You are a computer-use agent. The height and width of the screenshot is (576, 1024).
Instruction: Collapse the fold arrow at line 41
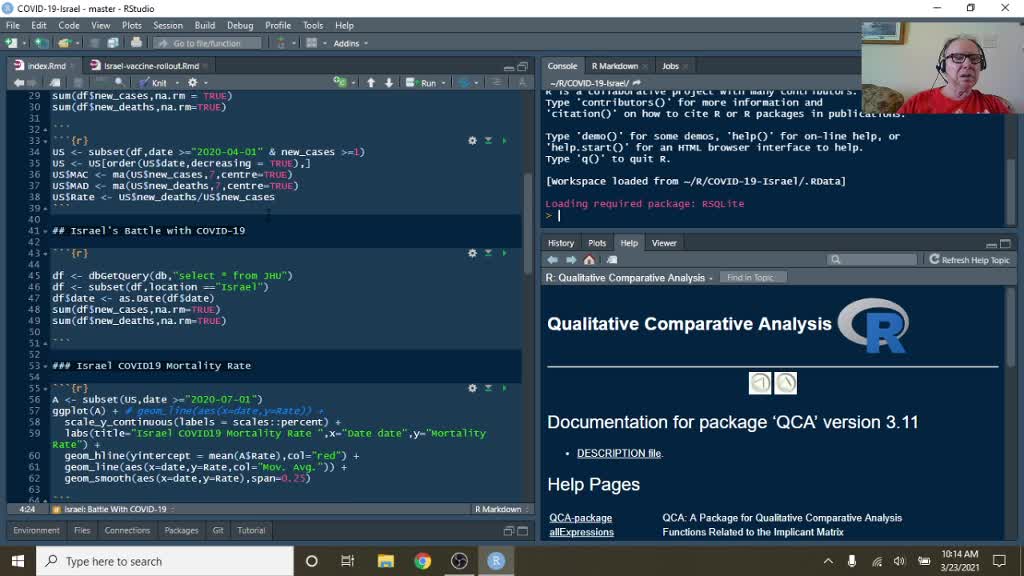click(x=45, y=231)
